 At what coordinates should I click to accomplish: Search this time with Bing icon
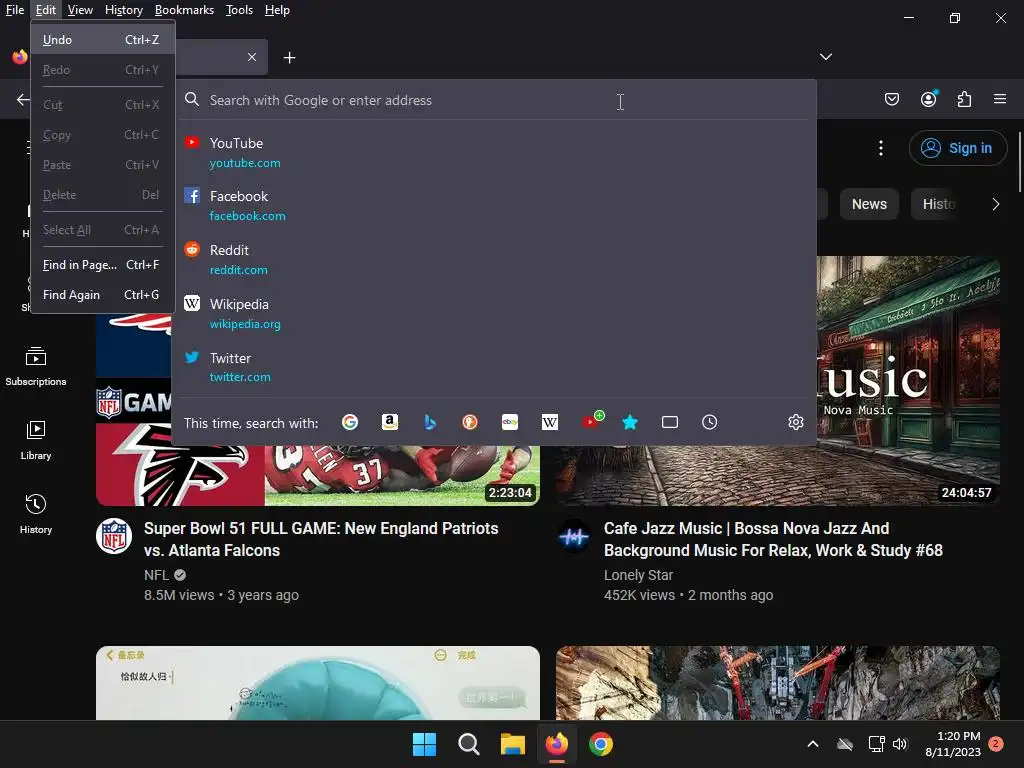[x=430, y=423]
